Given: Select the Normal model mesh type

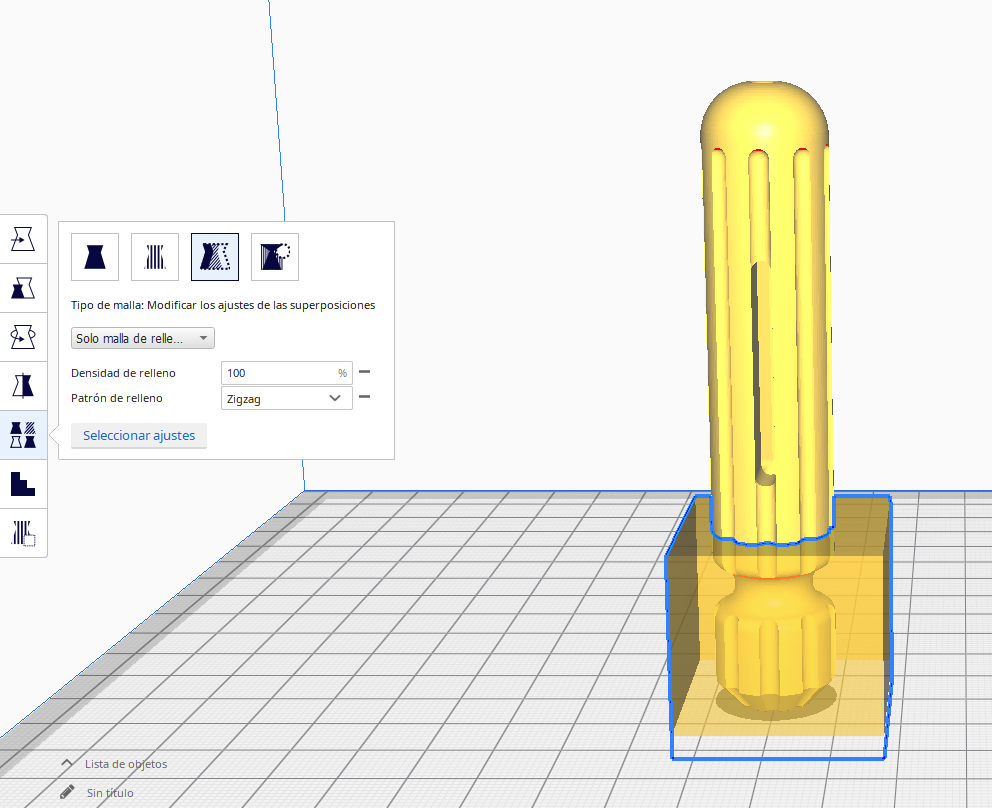Looking at the screenshot, I should pos(94,257).
